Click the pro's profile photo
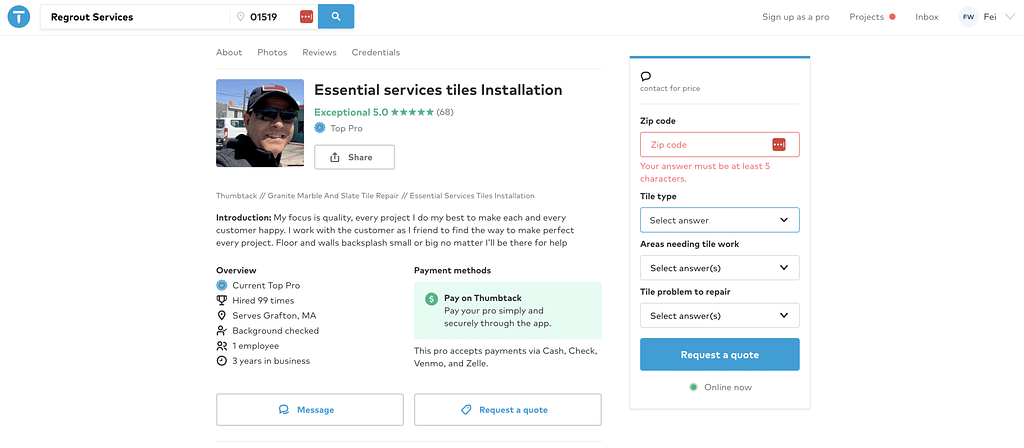 tap(259, 122)
